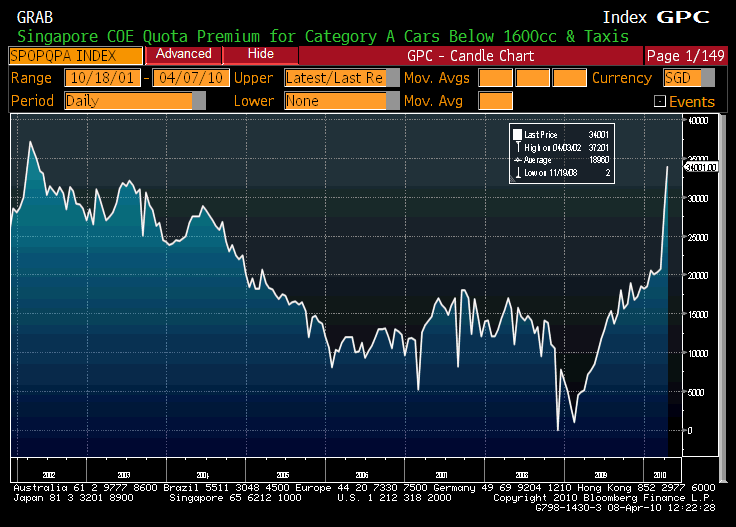736x527 pixels.
Task: Click the SPOPQPA INDEX ticker field
Action: pos(76,56)
